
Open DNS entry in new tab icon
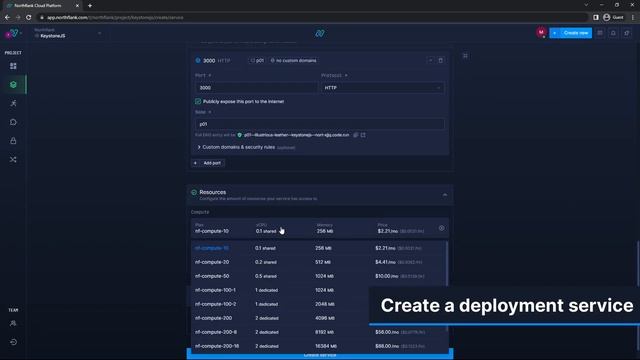pos(363,135)
